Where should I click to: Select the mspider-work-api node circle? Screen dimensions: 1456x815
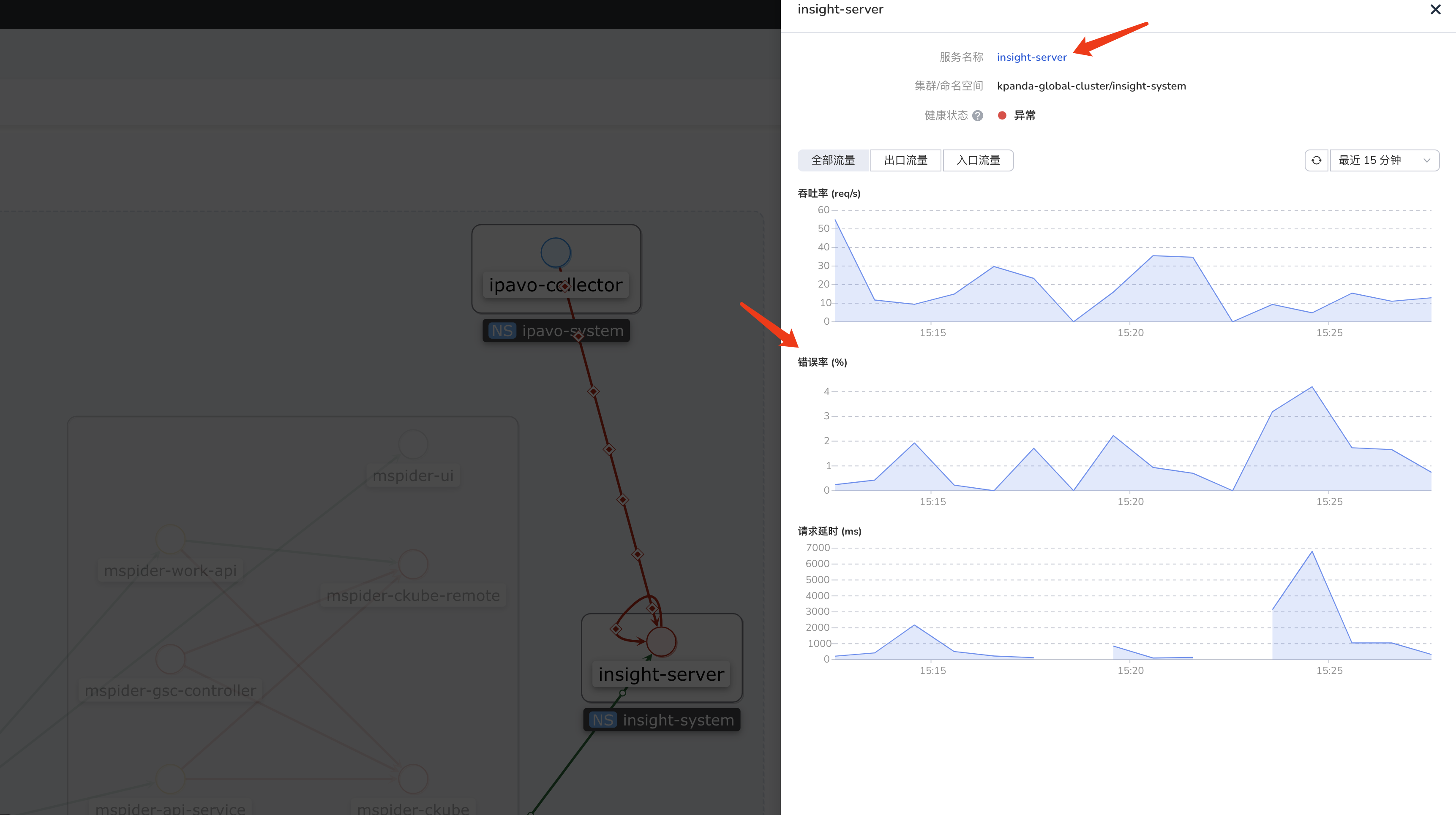click(x=170, y=539)
